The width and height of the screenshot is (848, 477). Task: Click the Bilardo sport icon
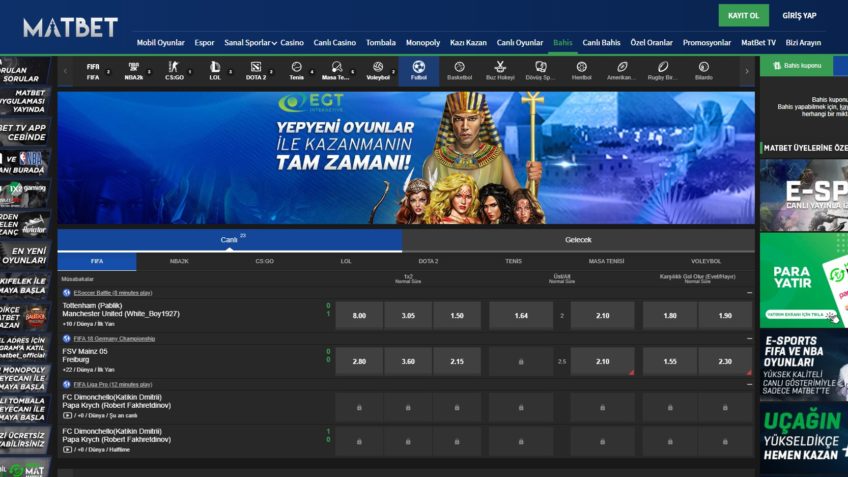tap(703, 70)
